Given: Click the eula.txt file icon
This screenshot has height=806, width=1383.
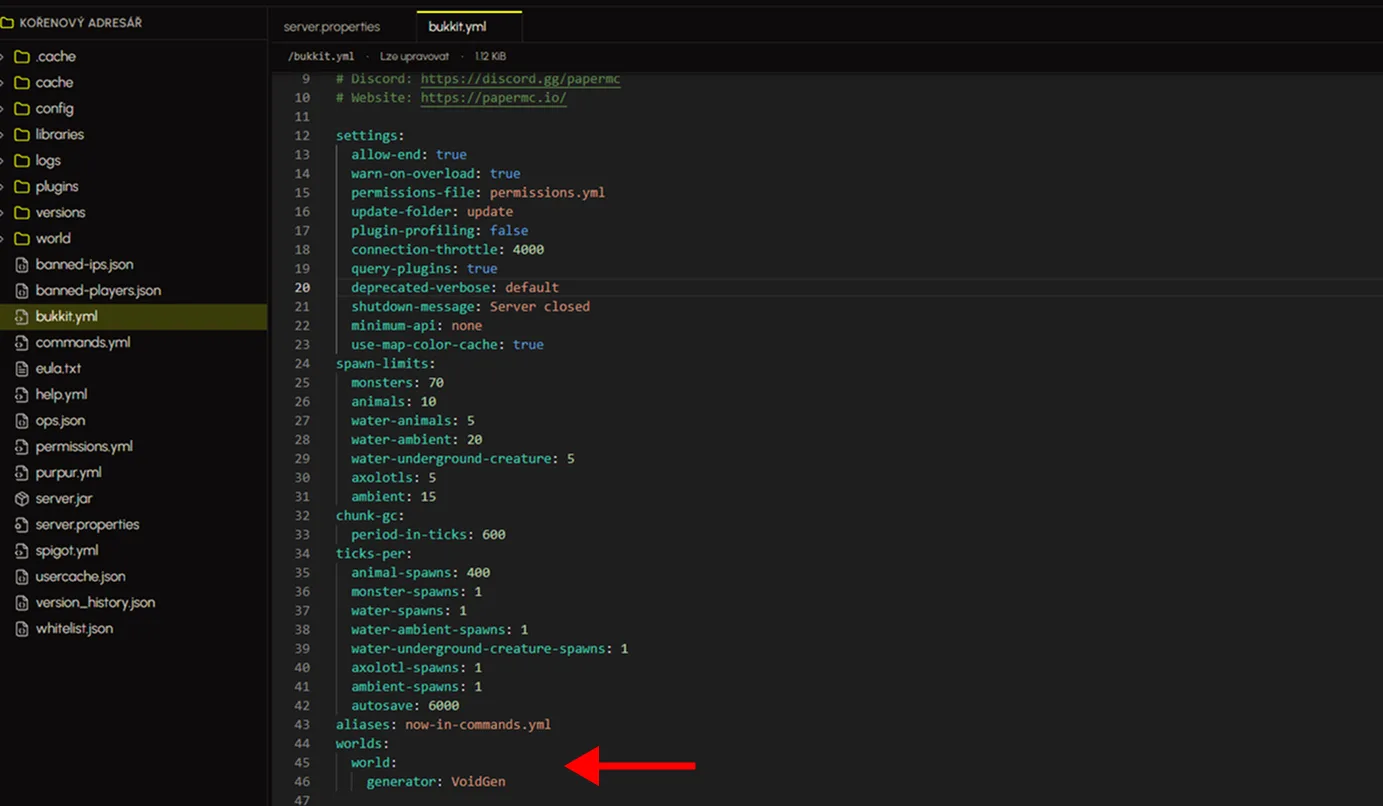Looking at the screenshot, I should point(22,369).
